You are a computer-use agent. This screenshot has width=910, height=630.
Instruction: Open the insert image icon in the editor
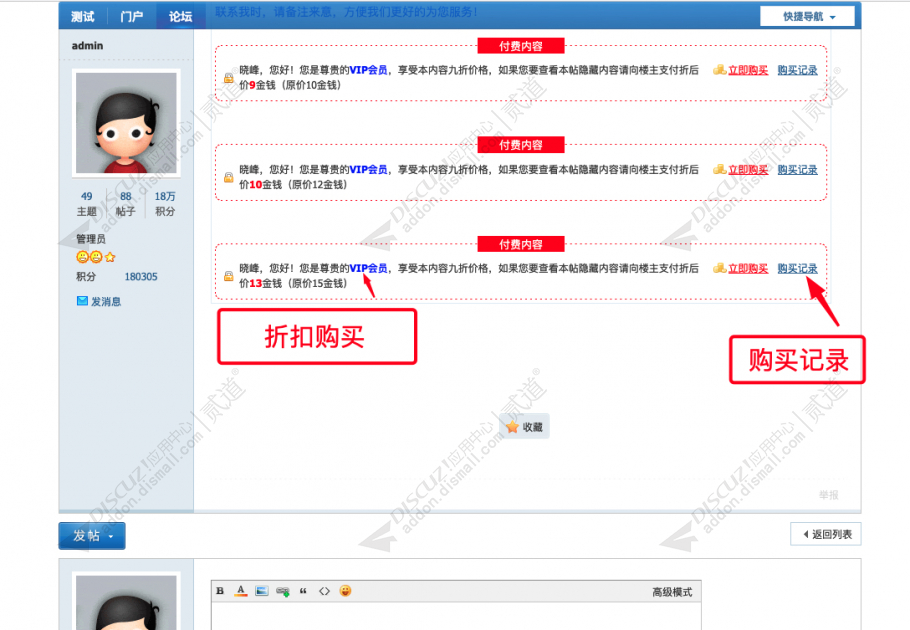pyautogui.click(x=262, y=590)
